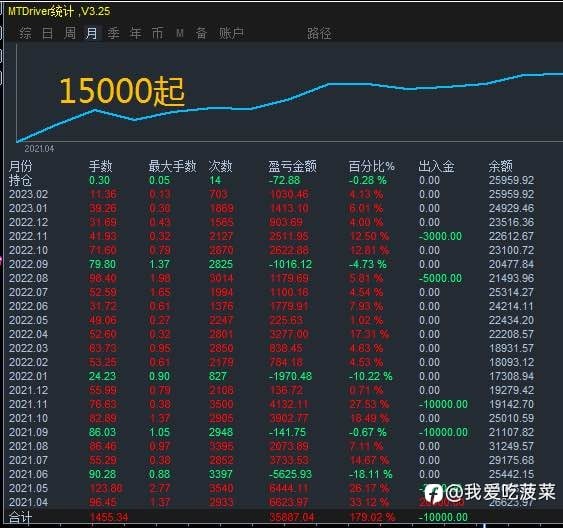563x528 pixels.
Task: Click the 百分比% column header
Action: point(372,166)
